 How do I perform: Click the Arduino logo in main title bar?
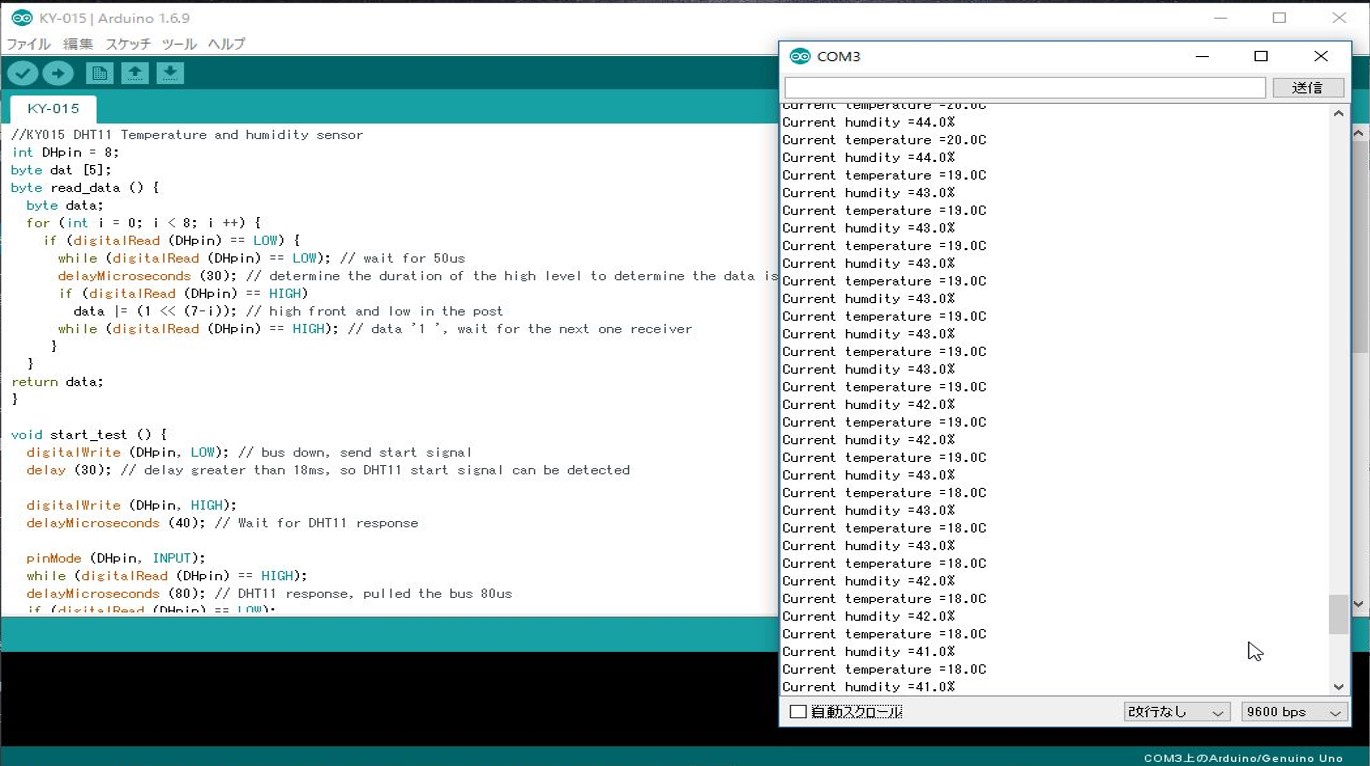(x=21, y=18)
